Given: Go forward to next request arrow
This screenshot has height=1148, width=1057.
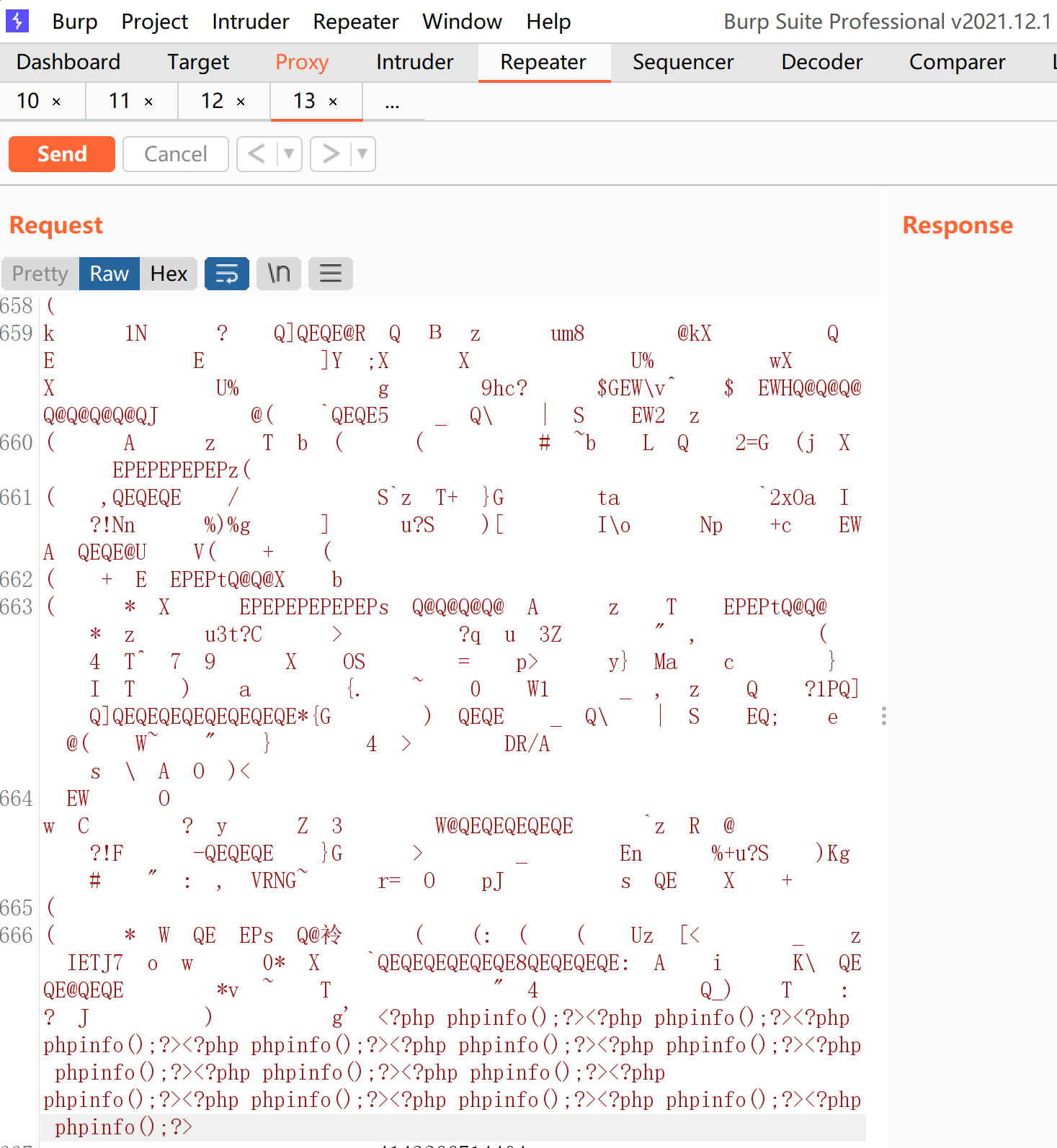Looking at the screenshot, I should coord(331,154).
